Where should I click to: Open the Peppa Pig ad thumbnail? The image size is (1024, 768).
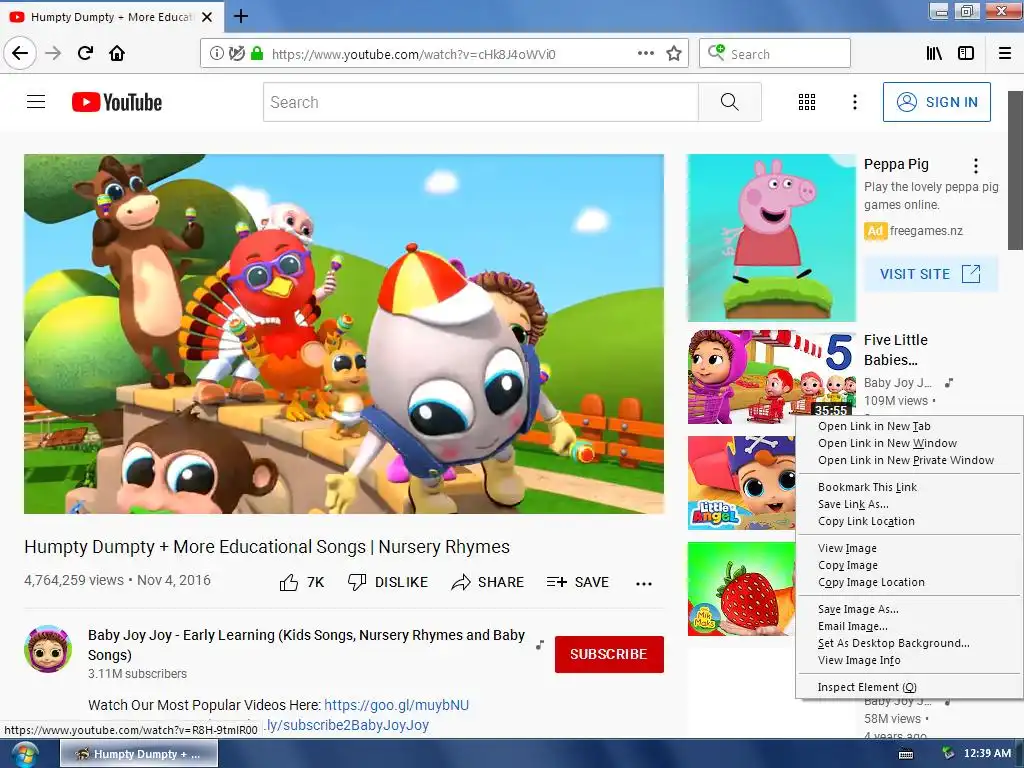pos(771,238)
